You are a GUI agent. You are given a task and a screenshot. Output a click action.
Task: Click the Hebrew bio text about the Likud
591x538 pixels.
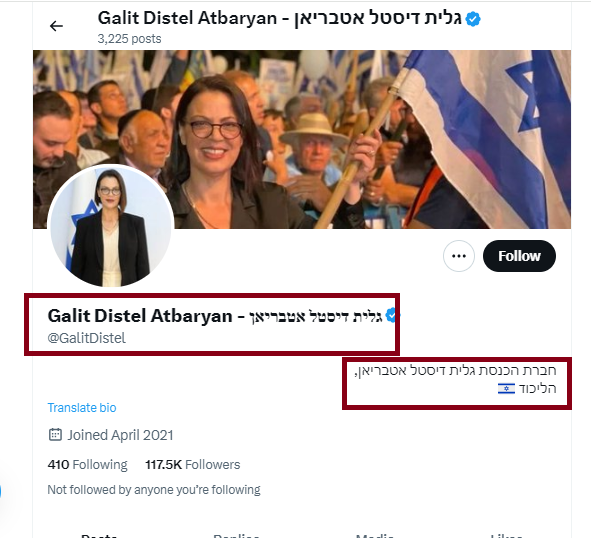pyautogui.click(x=455, y=379)
